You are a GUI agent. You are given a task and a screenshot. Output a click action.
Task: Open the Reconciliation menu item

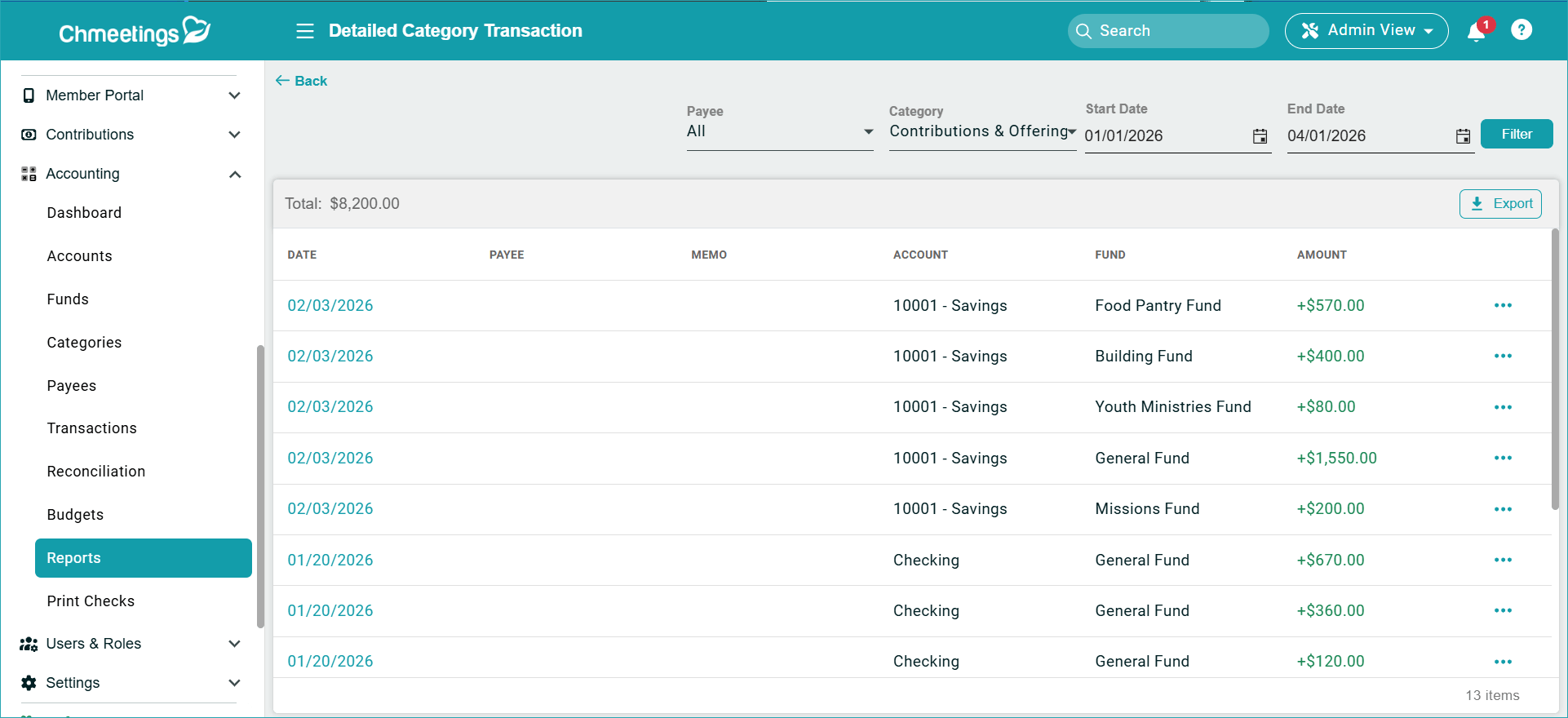point(96,472)
